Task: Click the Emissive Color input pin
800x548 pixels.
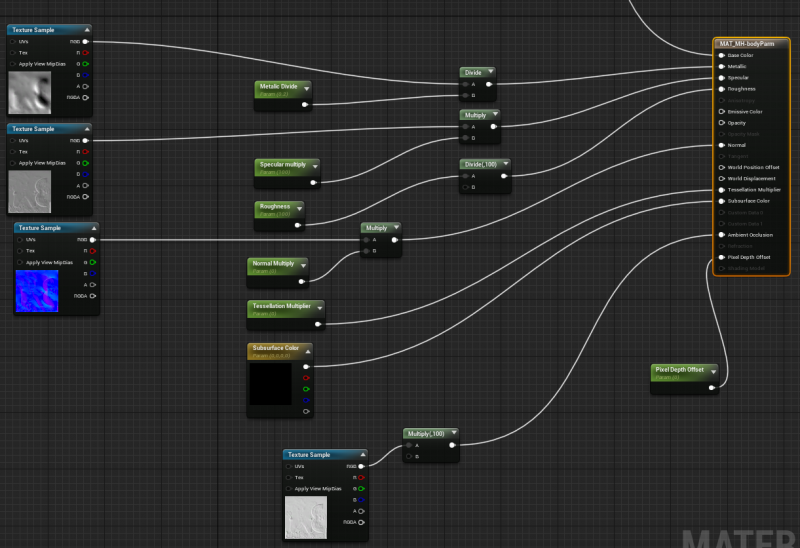Action: [x=720, y=112]
